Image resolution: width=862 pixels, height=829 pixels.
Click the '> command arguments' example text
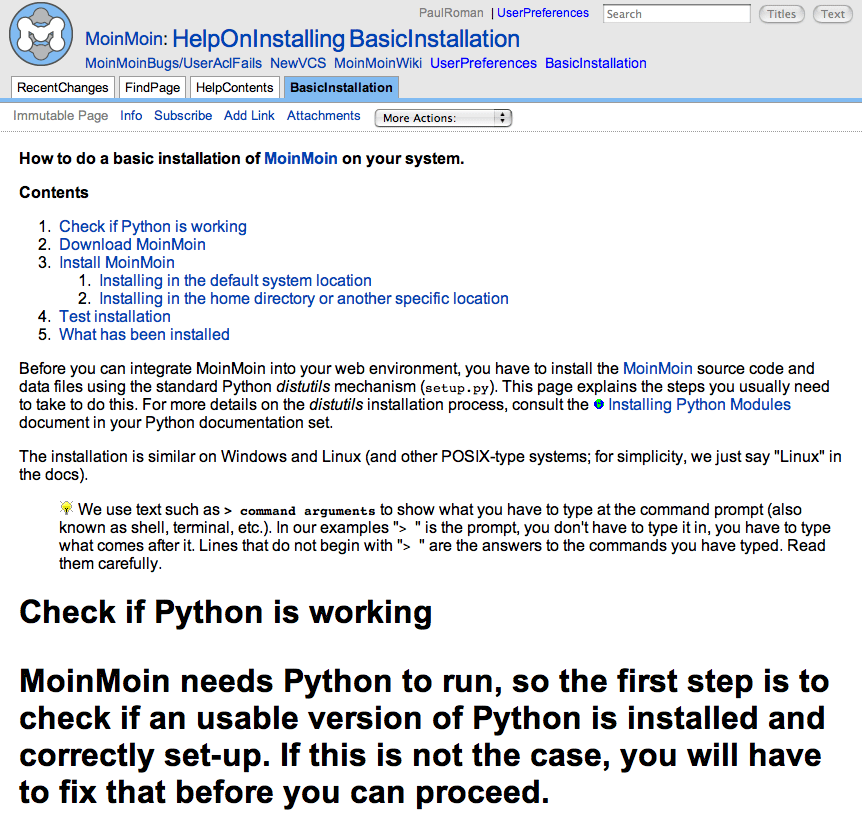coord(299,511)
